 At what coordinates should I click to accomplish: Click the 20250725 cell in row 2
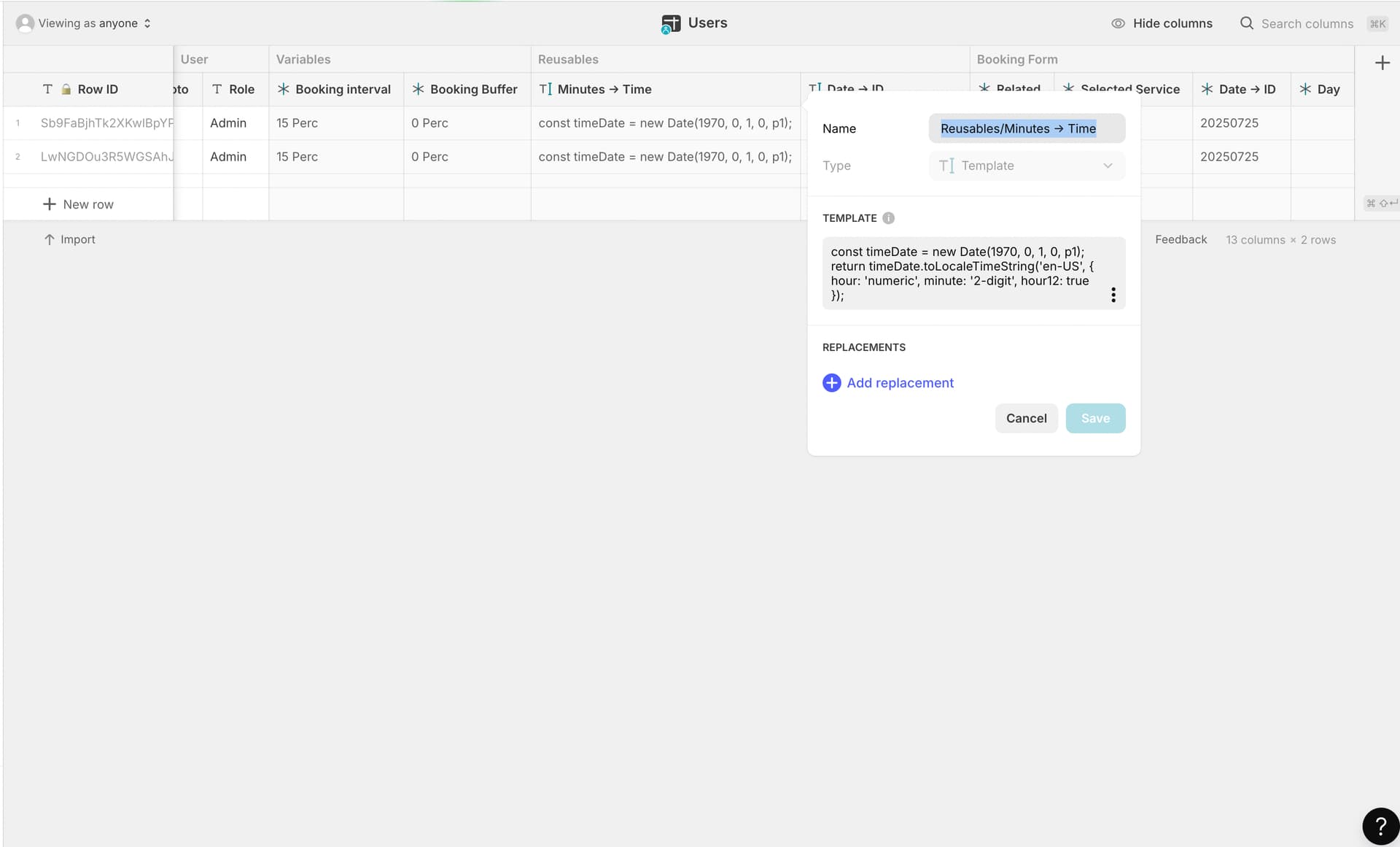[1242, 156]
